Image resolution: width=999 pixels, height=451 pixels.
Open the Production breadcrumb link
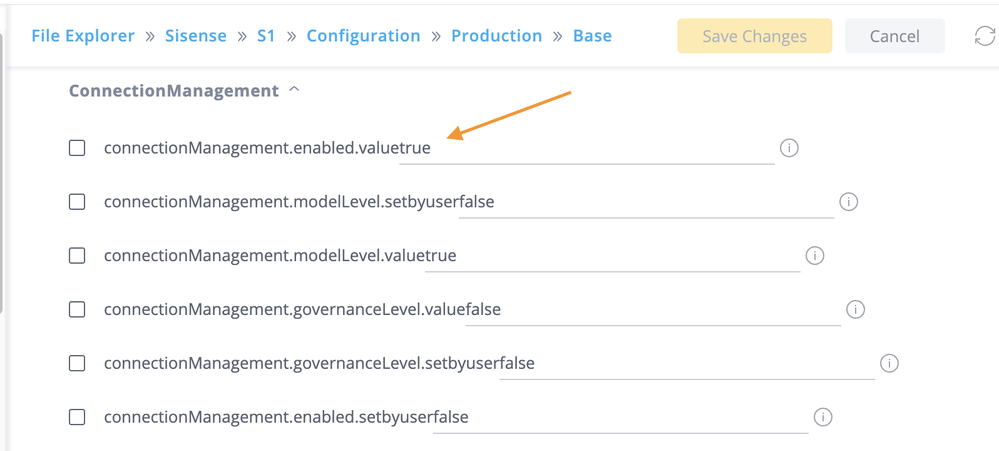tap(496, 36)
